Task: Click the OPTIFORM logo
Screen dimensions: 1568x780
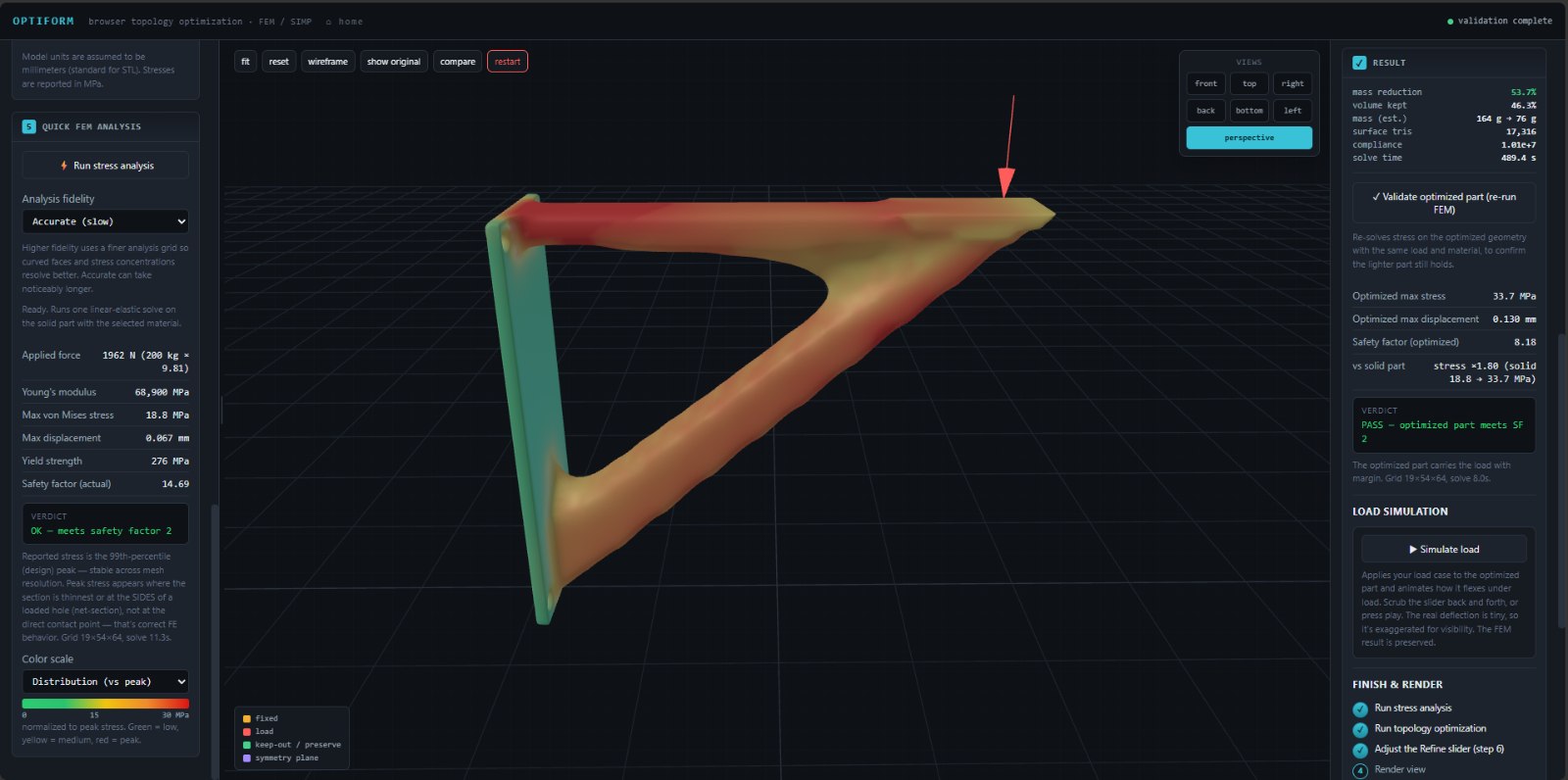Action: 43,21
